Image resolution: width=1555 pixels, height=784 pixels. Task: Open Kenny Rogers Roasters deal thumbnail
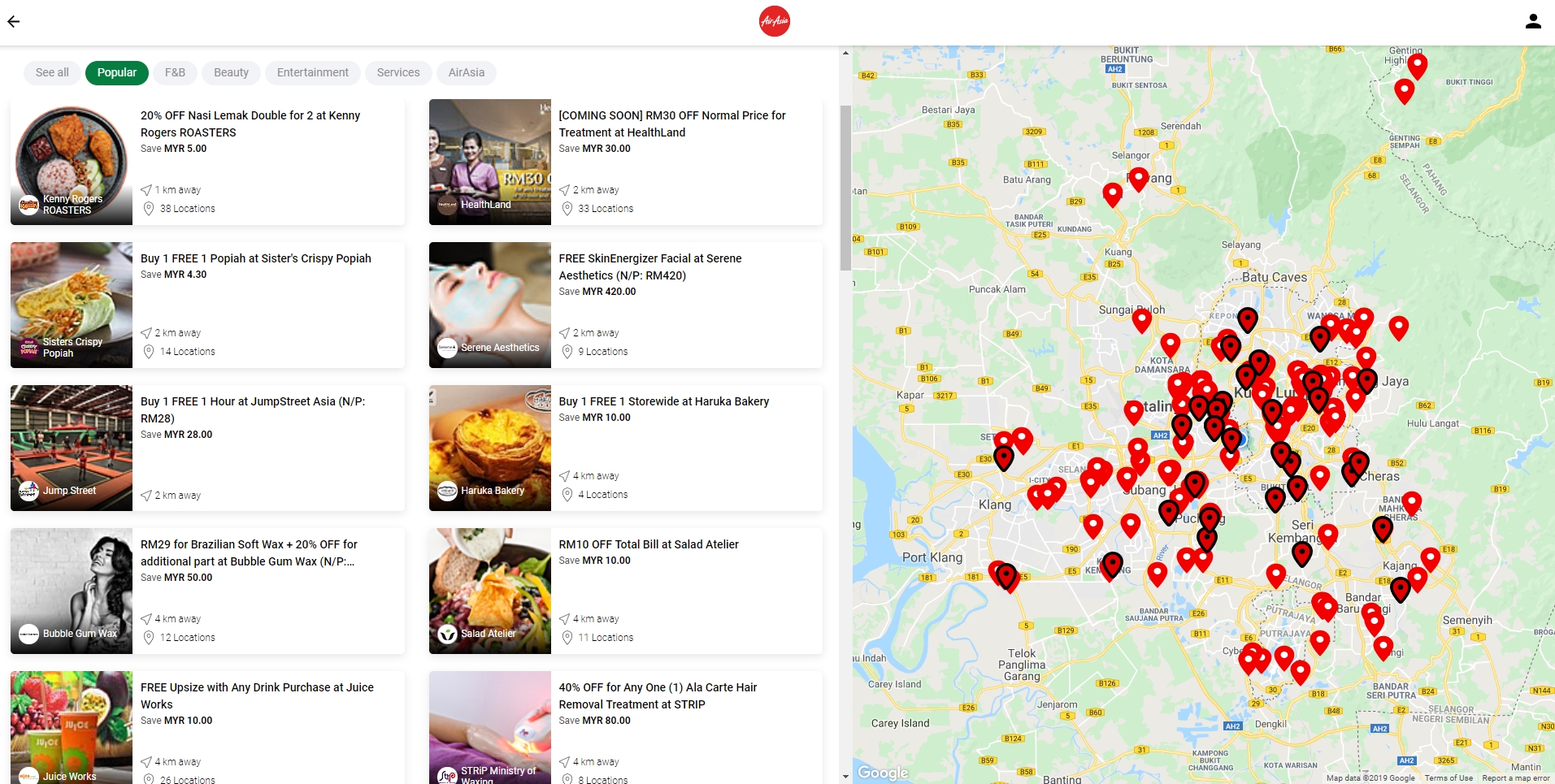(72, 162)
